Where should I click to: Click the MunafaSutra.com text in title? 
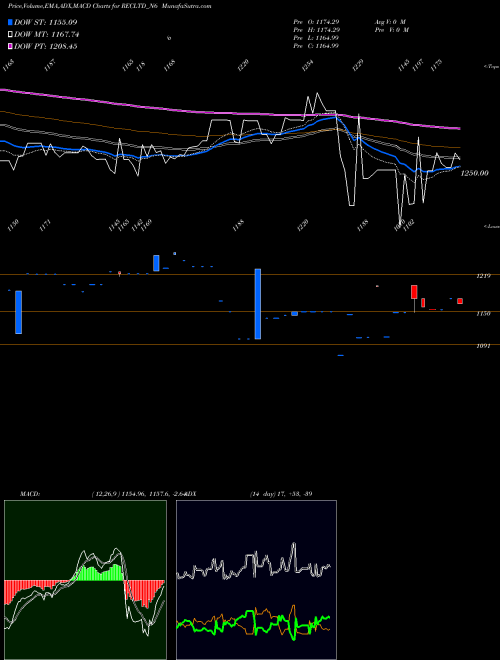click(x=187, y=6)
